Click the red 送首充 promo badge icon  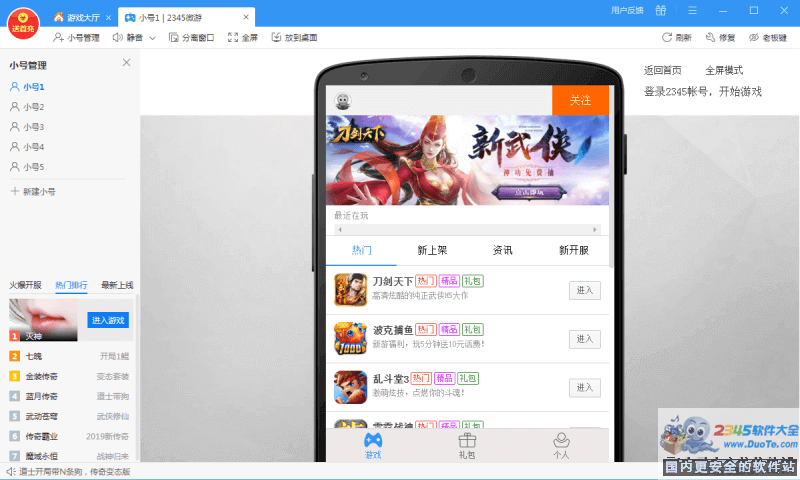pyautogui.click(x=23, y=23)
